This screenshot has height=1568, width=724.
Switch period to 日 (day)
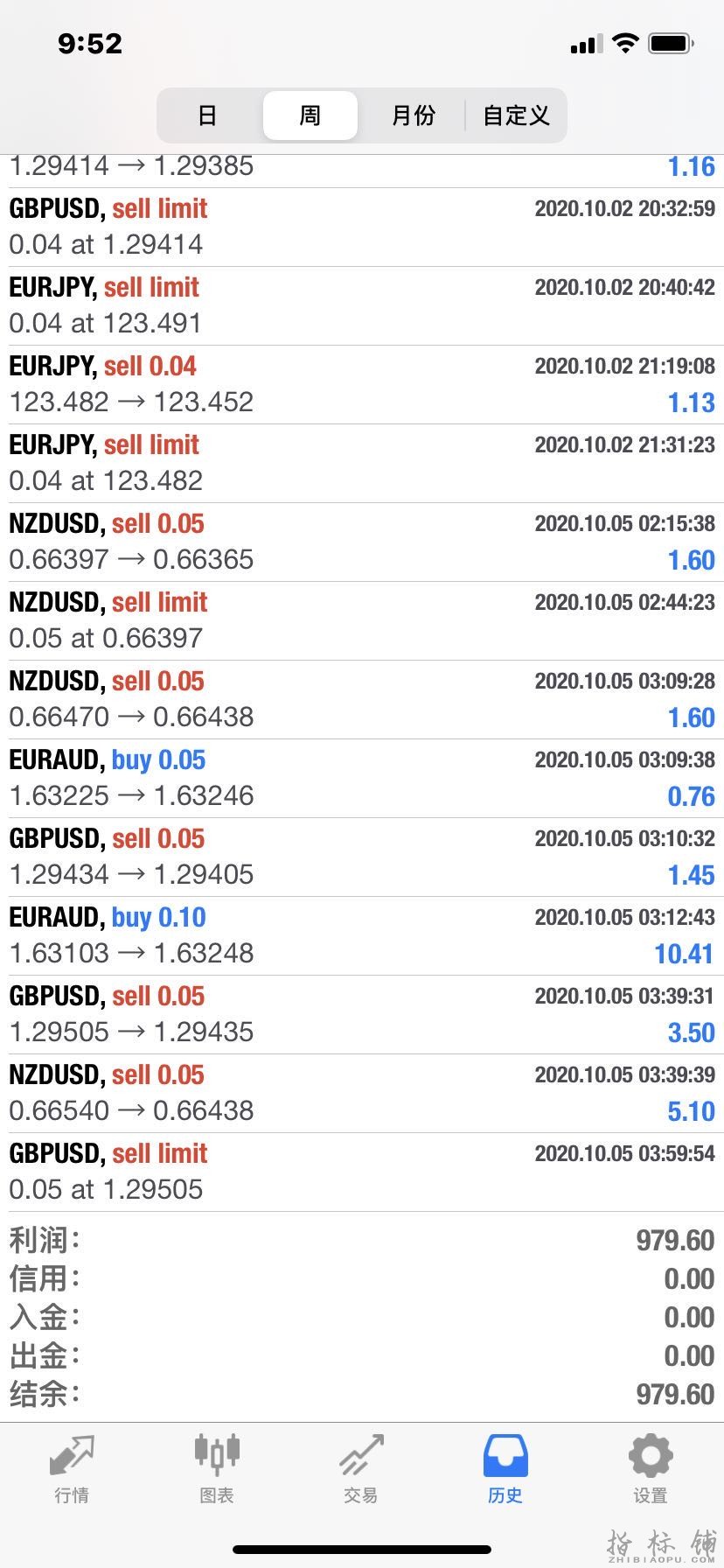point(207,115)
